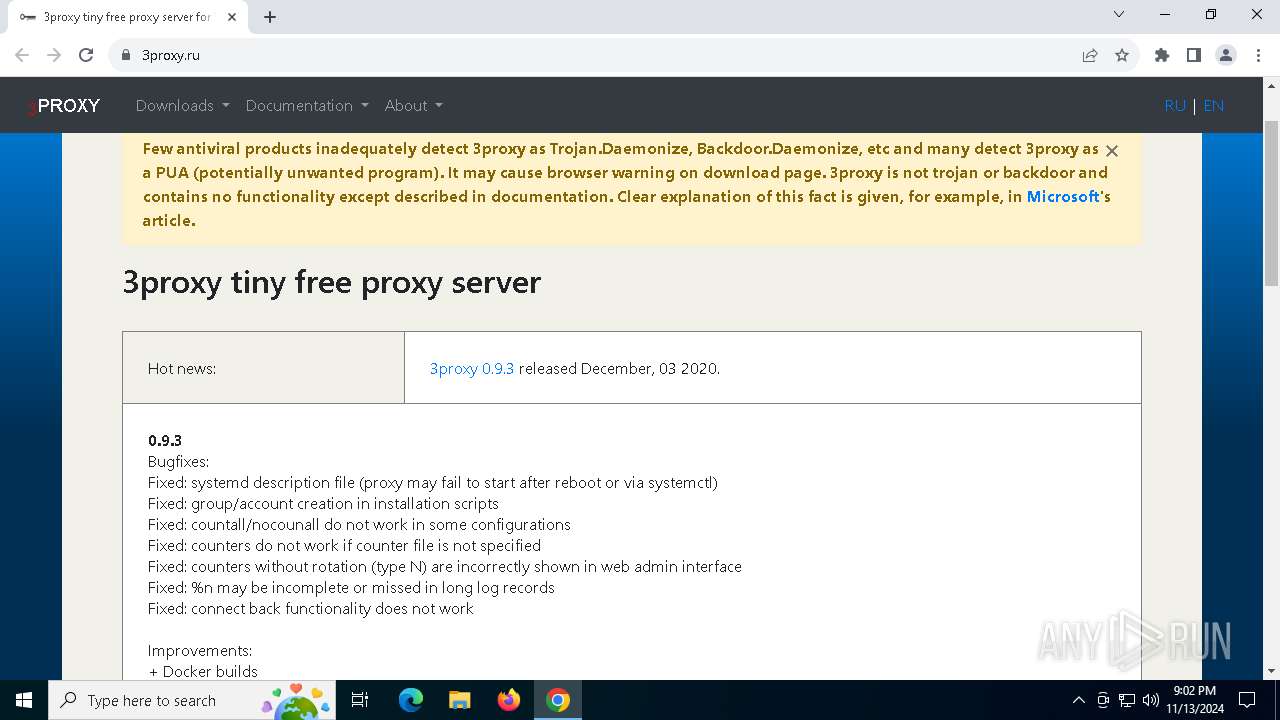Screen dimensions: 1280x720
Task: Click the browser forward arrow
Action: tap(54, 55)
